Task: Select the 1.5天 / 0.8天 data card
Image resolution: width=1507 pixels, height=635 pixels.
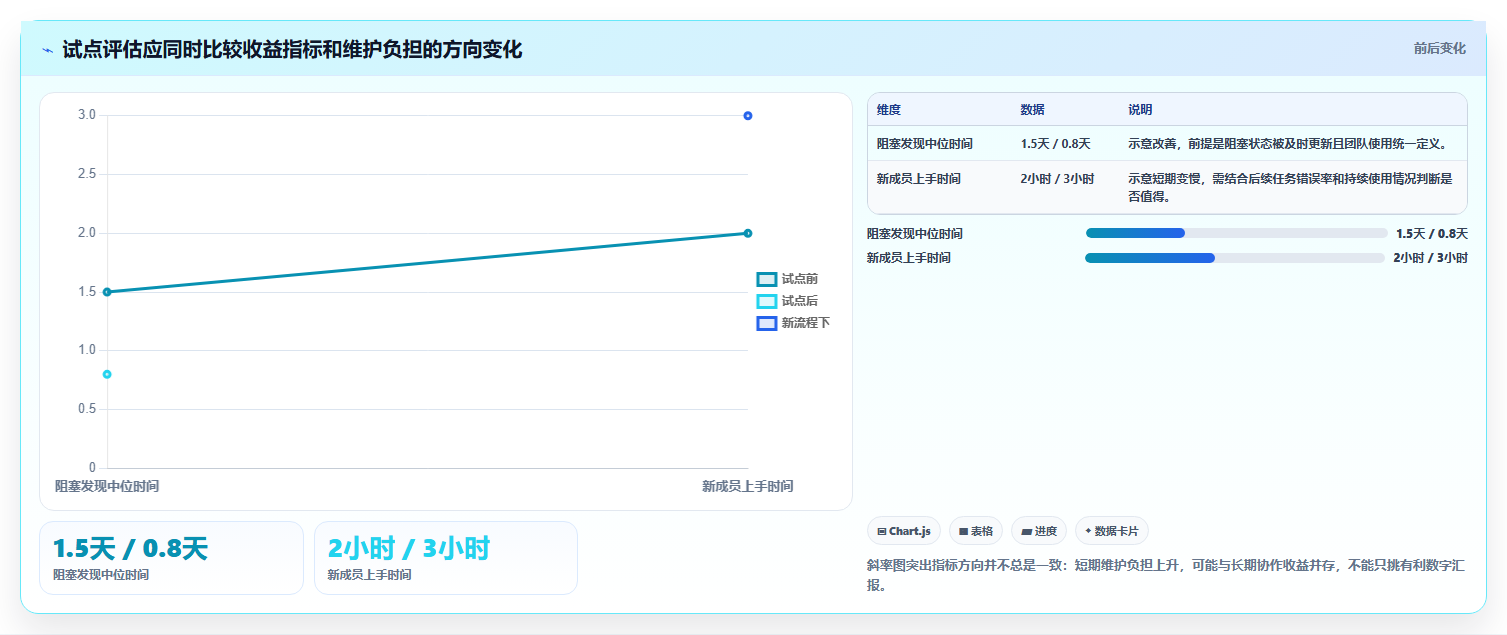Action: pos(171,558)
